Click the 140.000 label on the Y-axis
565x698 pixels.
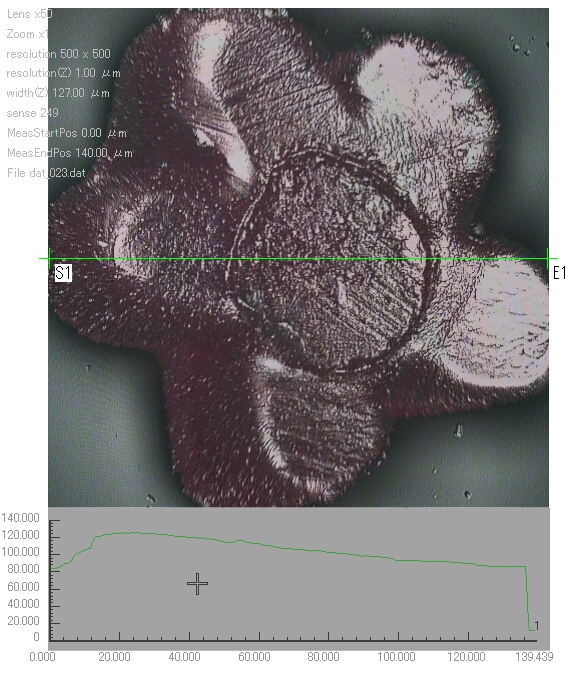pos(20,518)
